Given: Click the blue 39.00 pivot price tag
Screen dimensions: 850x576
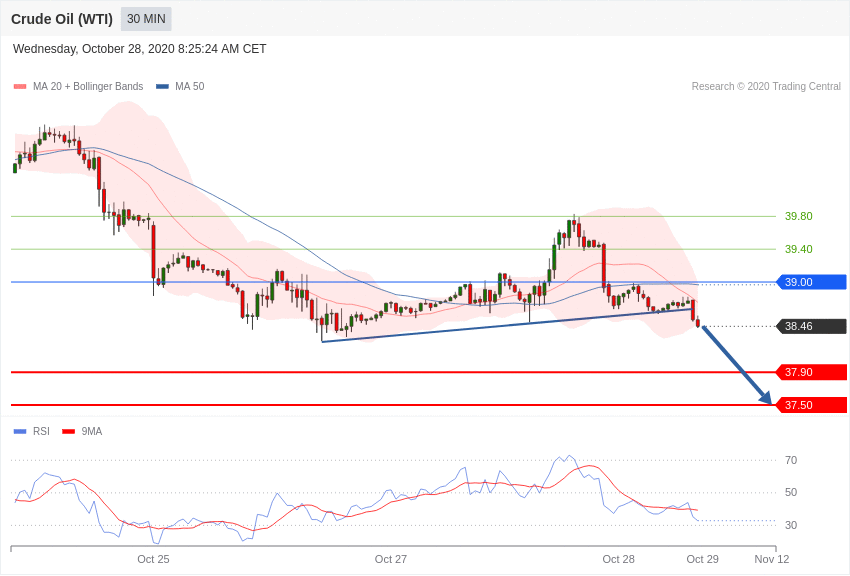Looking at the screenshot, I should [x=812, y=282].
